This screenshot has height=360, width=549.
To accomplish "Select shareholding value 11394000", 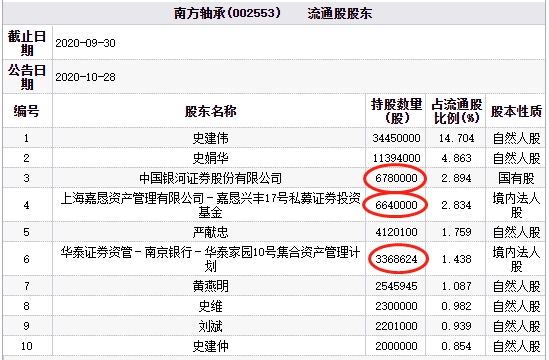I will [x=396, y=158].
